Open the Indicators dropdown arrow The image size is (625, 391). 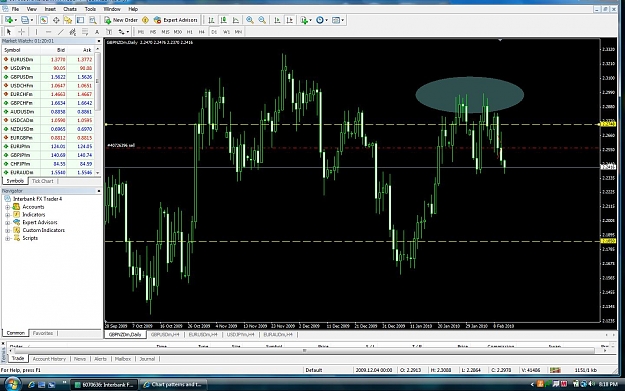(x=311, y=20)
